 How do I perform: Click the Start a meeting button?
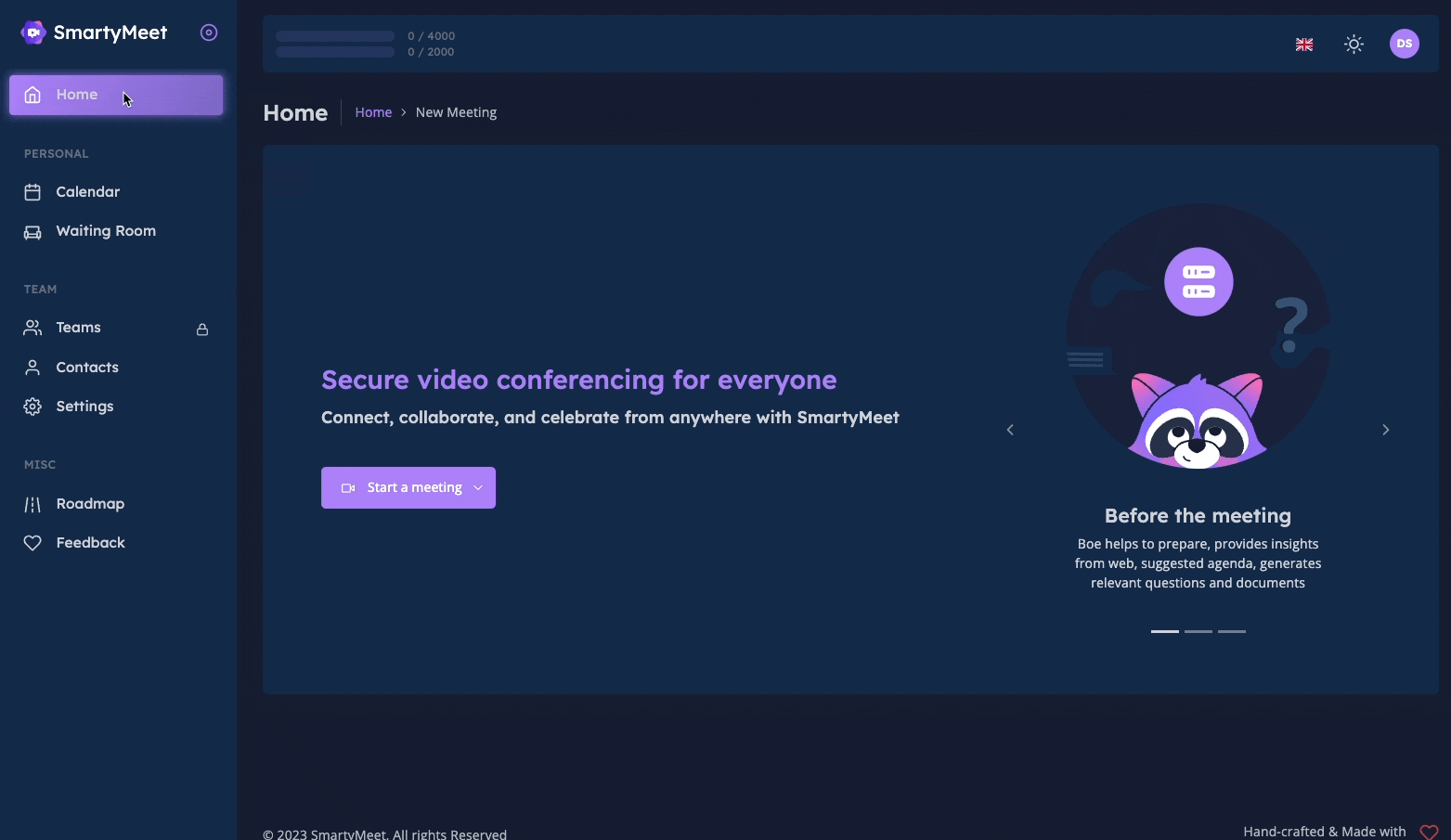[408, 487]
